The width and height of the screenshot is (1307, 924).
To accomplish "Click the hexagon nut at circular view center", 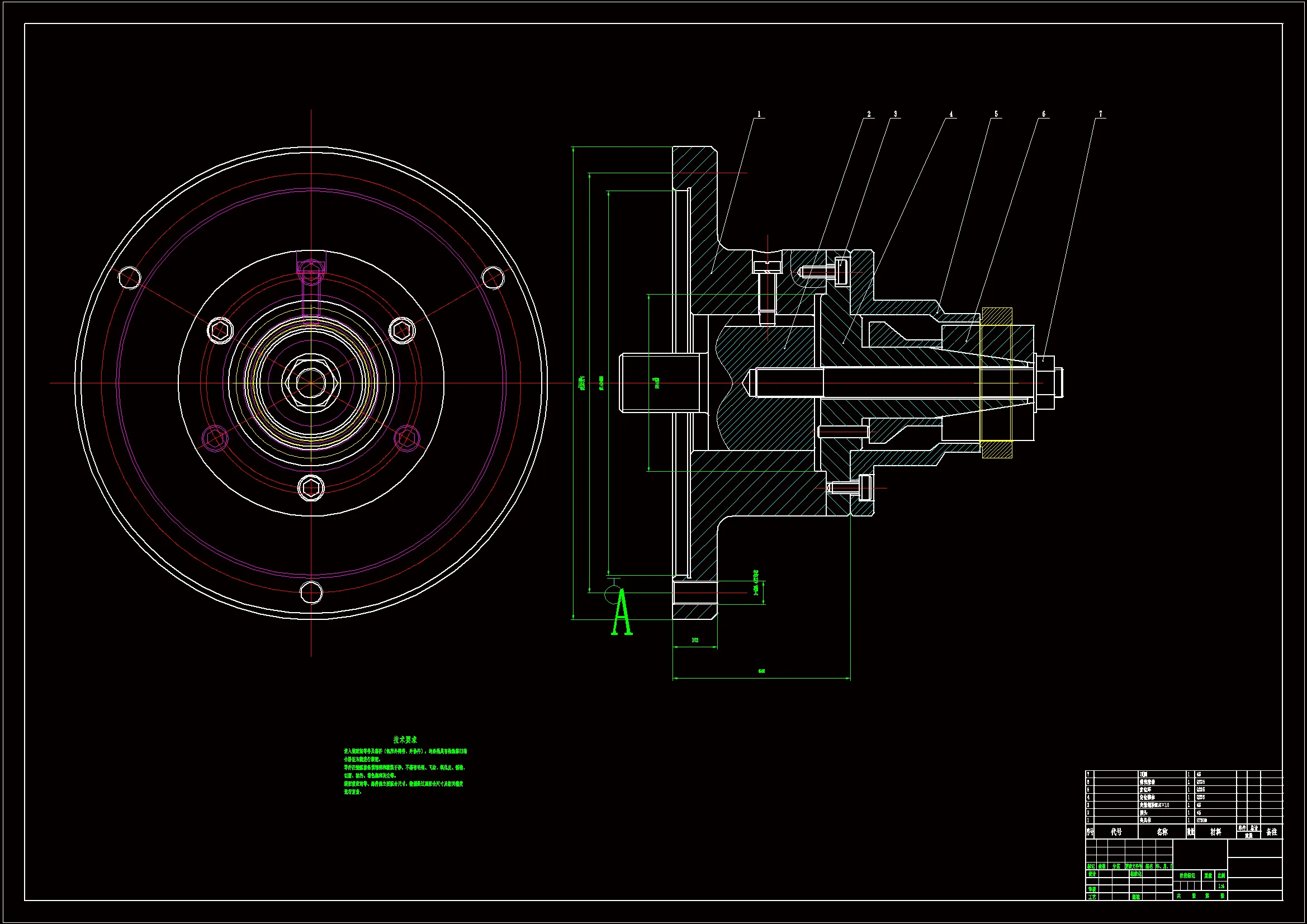I will coord(311,382).
